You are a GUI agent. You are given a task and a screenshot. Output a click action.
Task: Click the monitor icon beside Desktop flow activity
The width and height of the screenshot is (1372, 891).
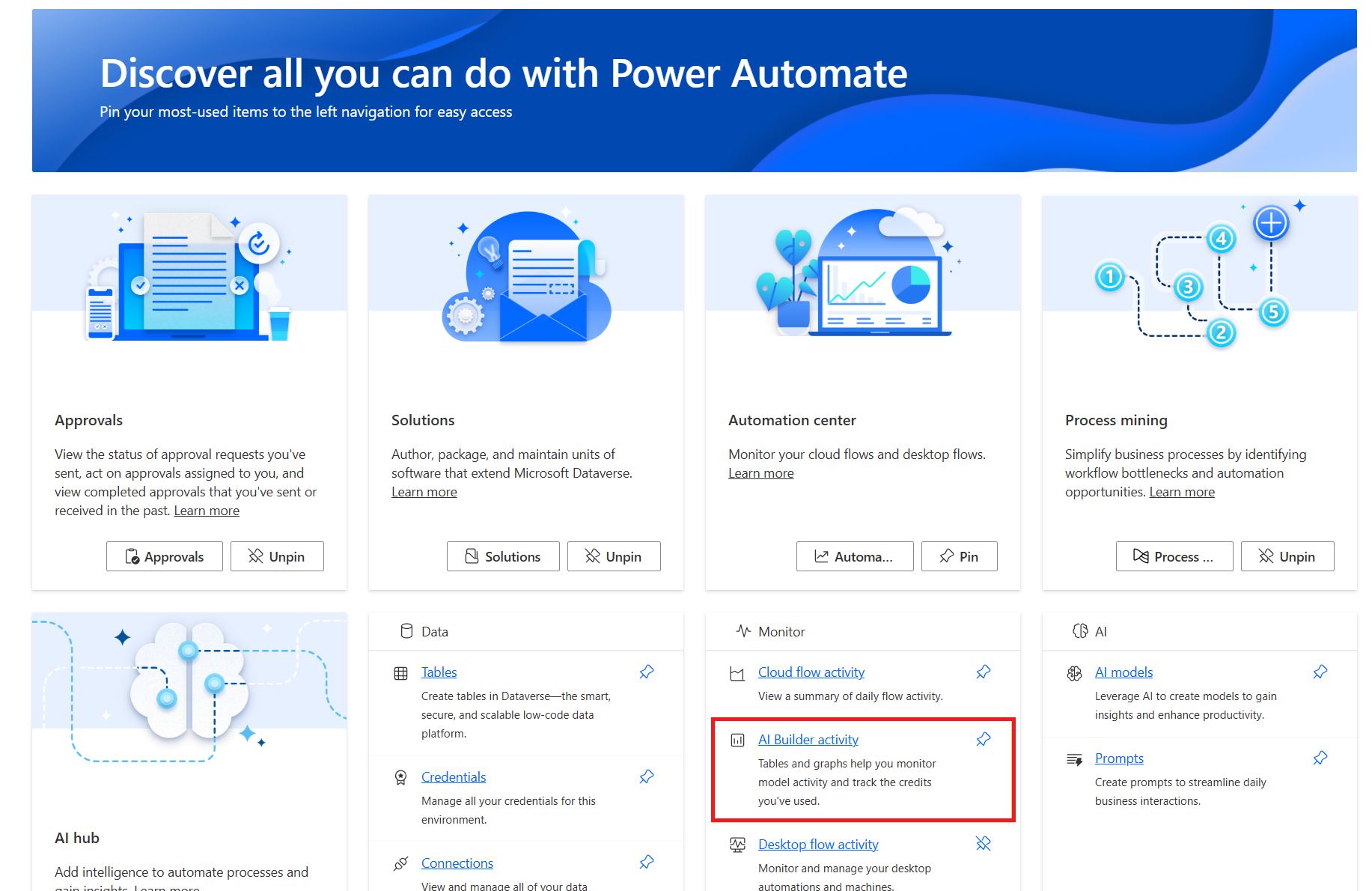[x=737, y=845]
